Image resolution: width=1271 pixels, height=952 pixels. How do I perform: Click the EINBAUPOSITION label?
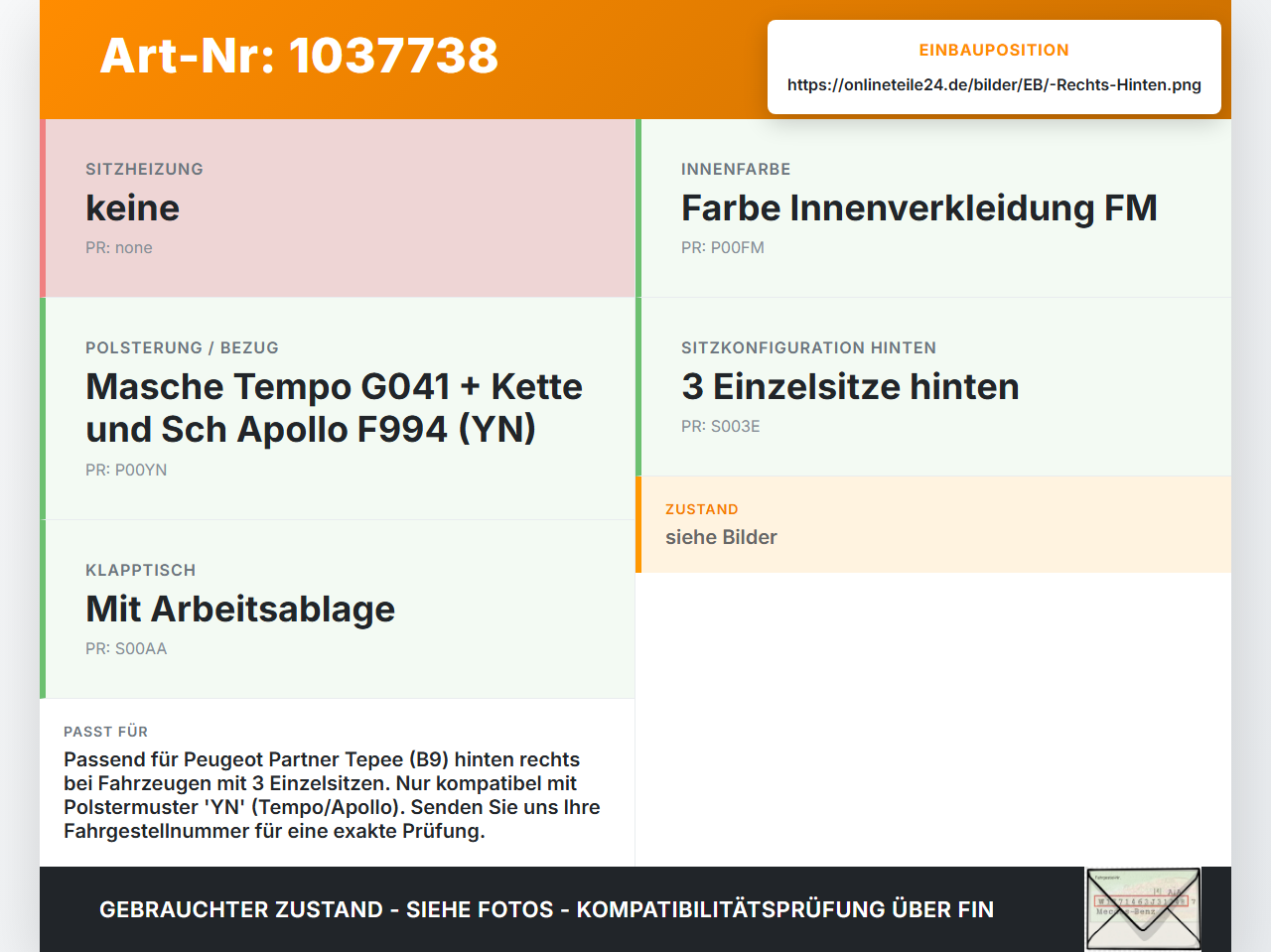994,50
